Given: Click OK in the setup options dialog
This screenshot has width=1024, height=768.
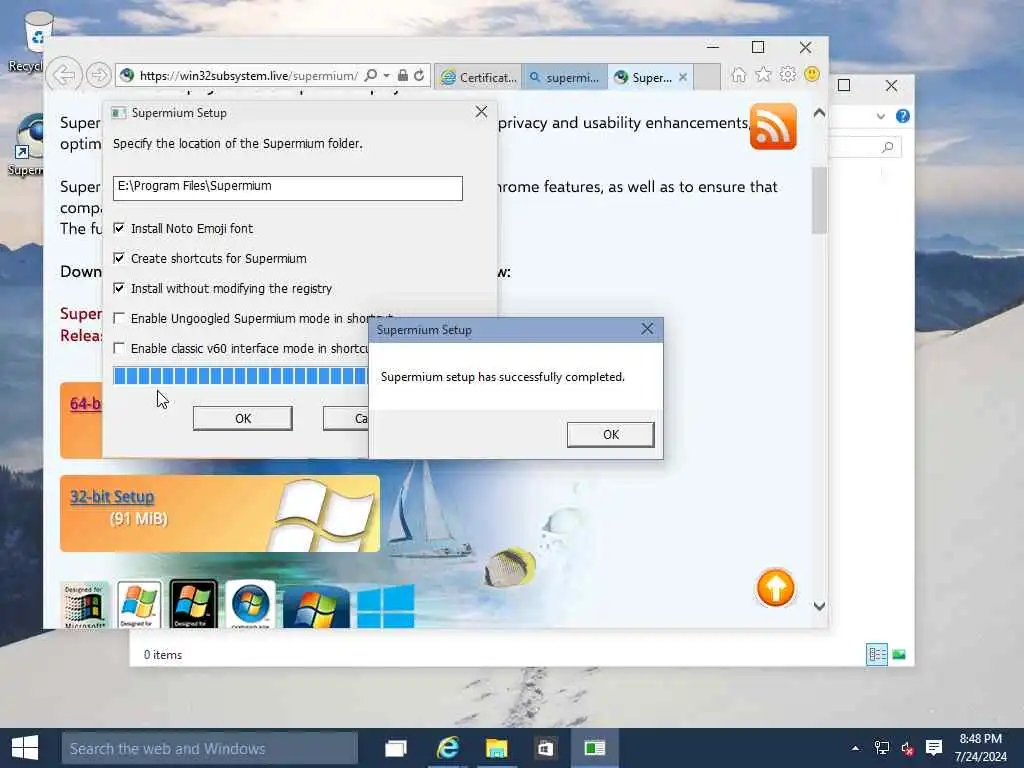Looking at the screenshot, I should point(243,419).
